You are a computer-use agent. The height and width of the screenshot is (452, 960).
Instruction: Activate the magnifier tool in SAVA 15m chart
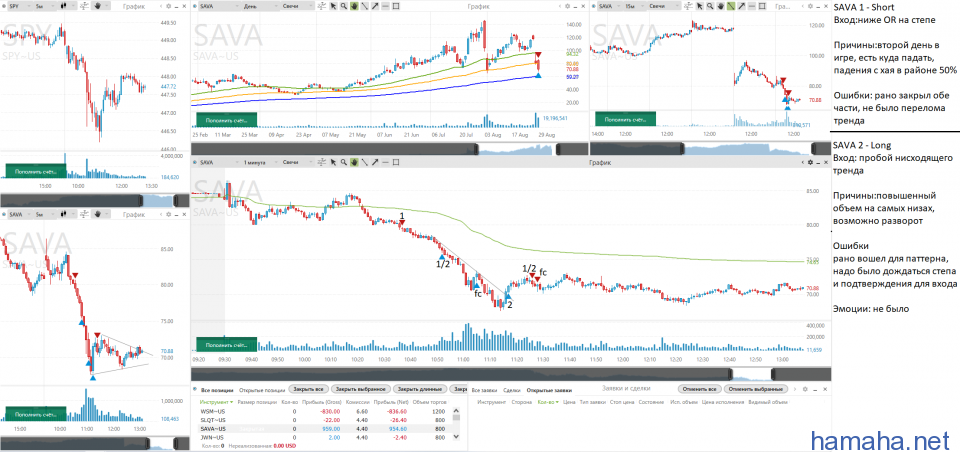[x=710, y=6]
